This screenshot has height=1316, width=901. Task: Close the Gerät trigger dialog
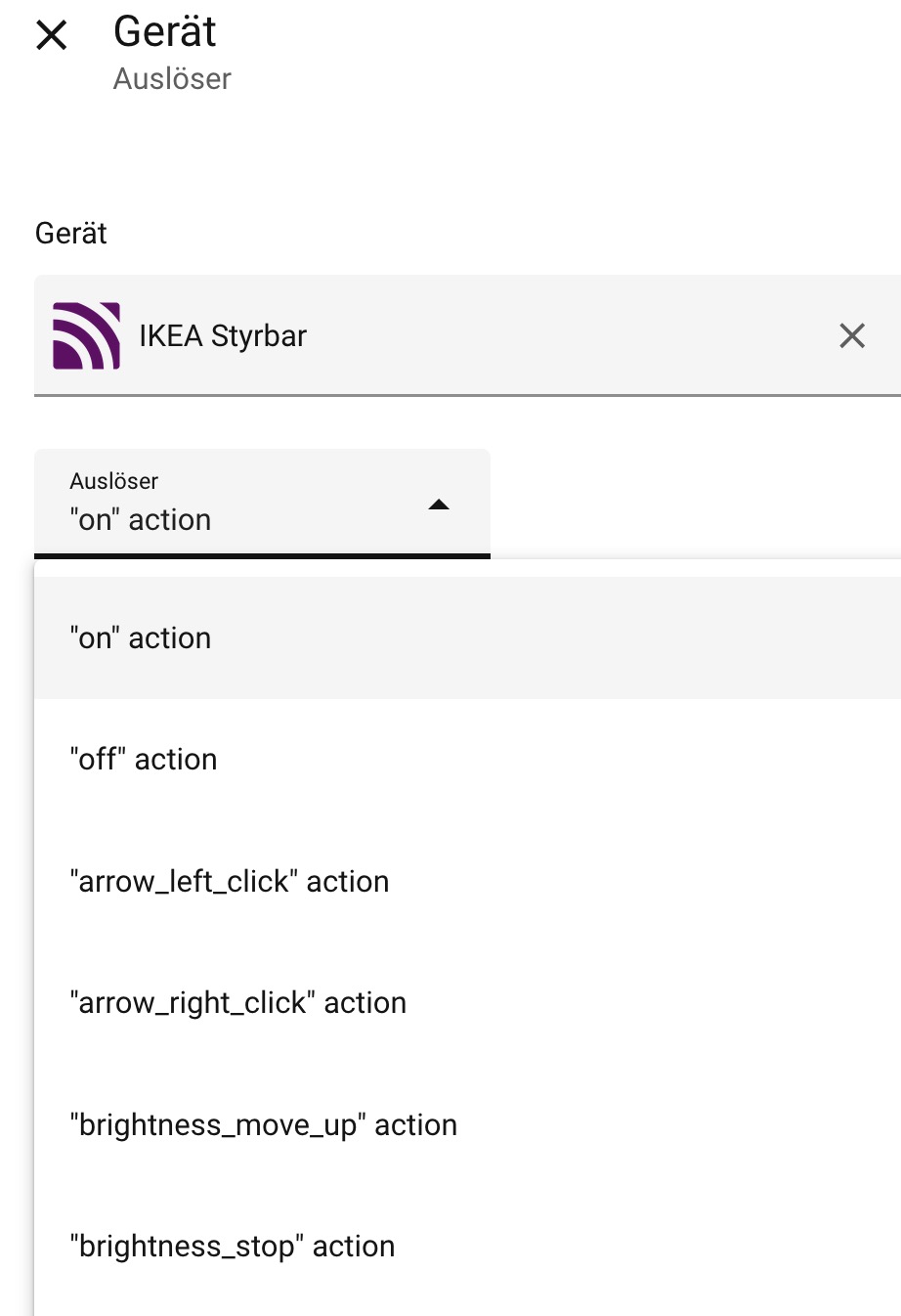pos(51,36)
